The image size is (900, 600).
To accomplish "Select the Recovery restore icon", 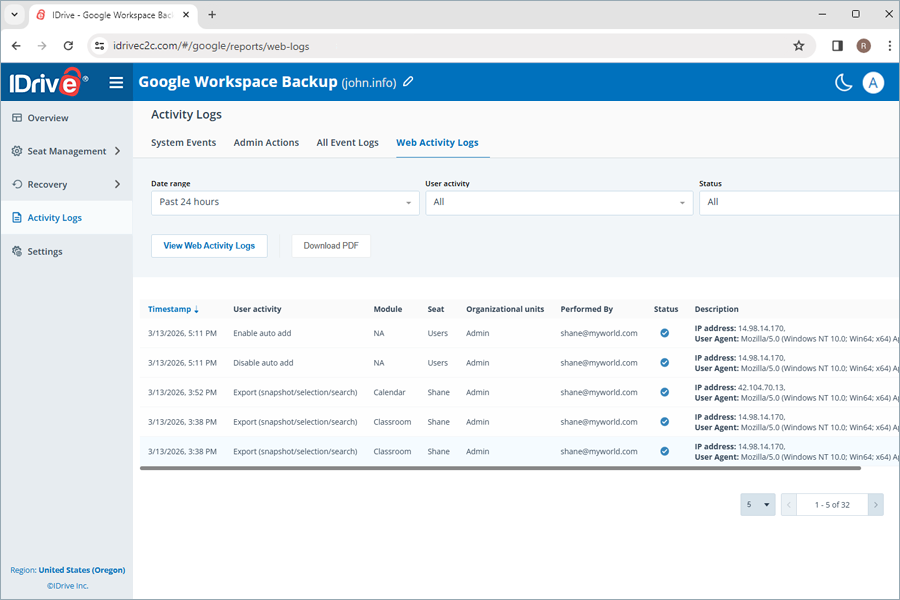I will 18,184.
